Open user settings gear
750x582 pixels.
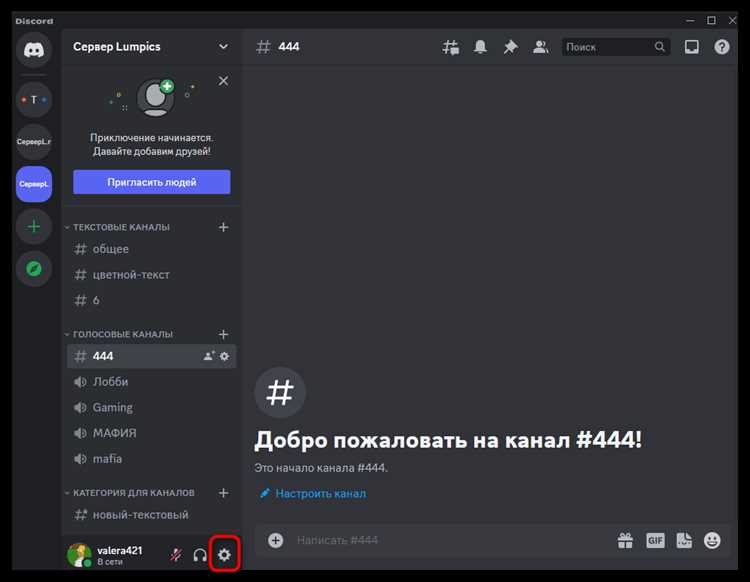pos(224,555)
